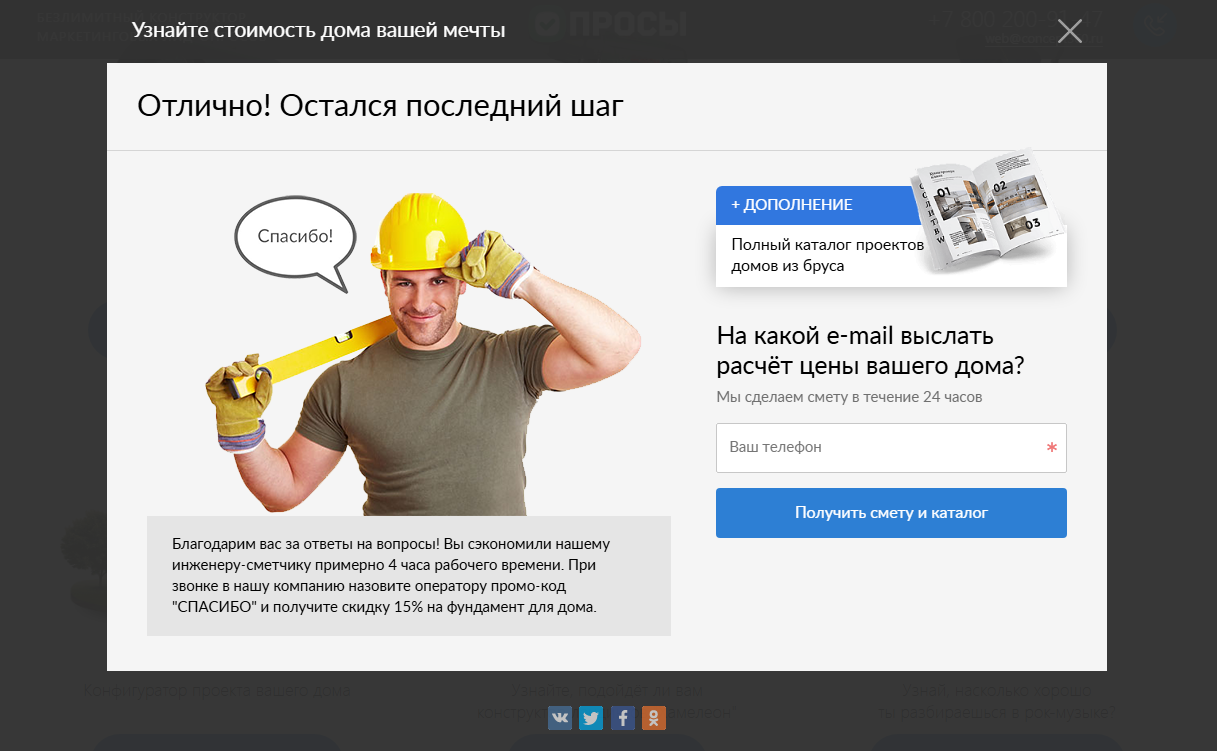This screenshot has height=751, width=1217.
Task: Click the 'Ваш телефон' input field
Action: click(891, 447)
